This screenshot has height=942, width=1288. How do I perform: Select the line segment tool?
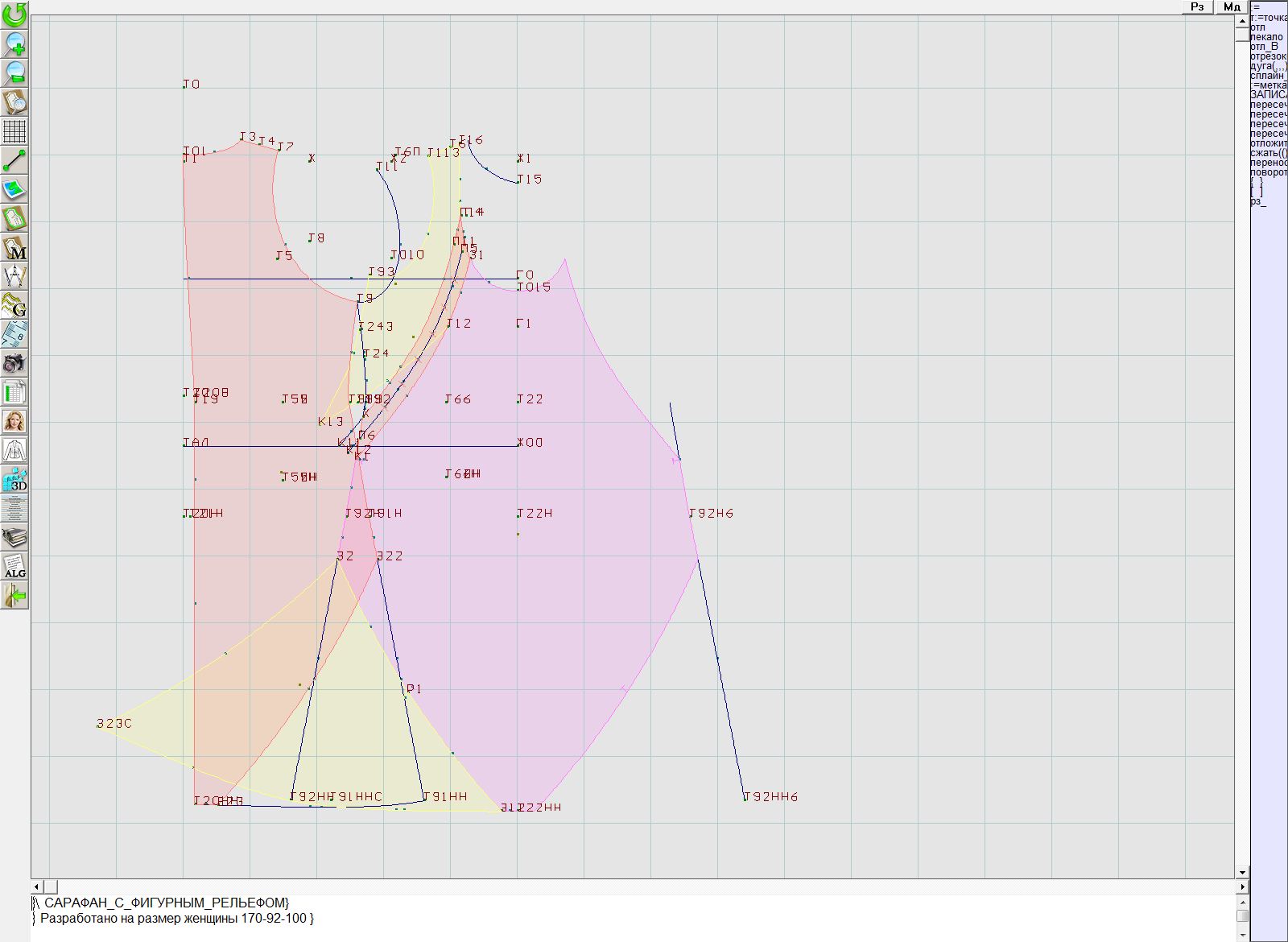coord(14,160)
